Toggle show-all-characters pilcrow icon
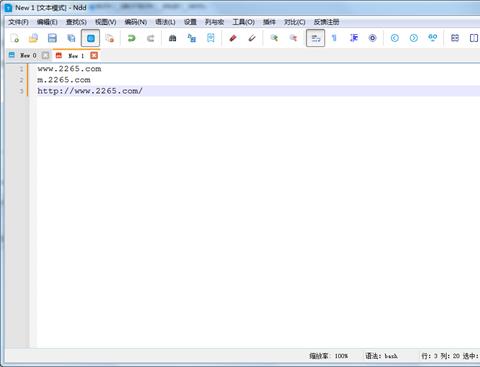Viewport: 480px width, 367px height. (334, 38)
